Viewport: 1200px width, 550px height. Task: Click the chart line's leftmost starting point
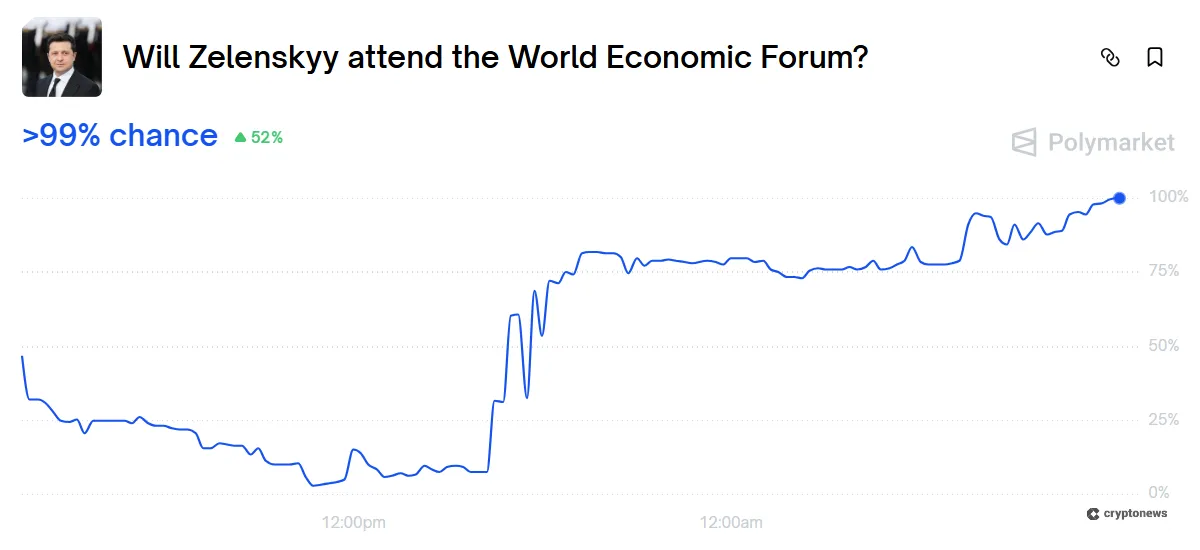[x=22, y=357]
